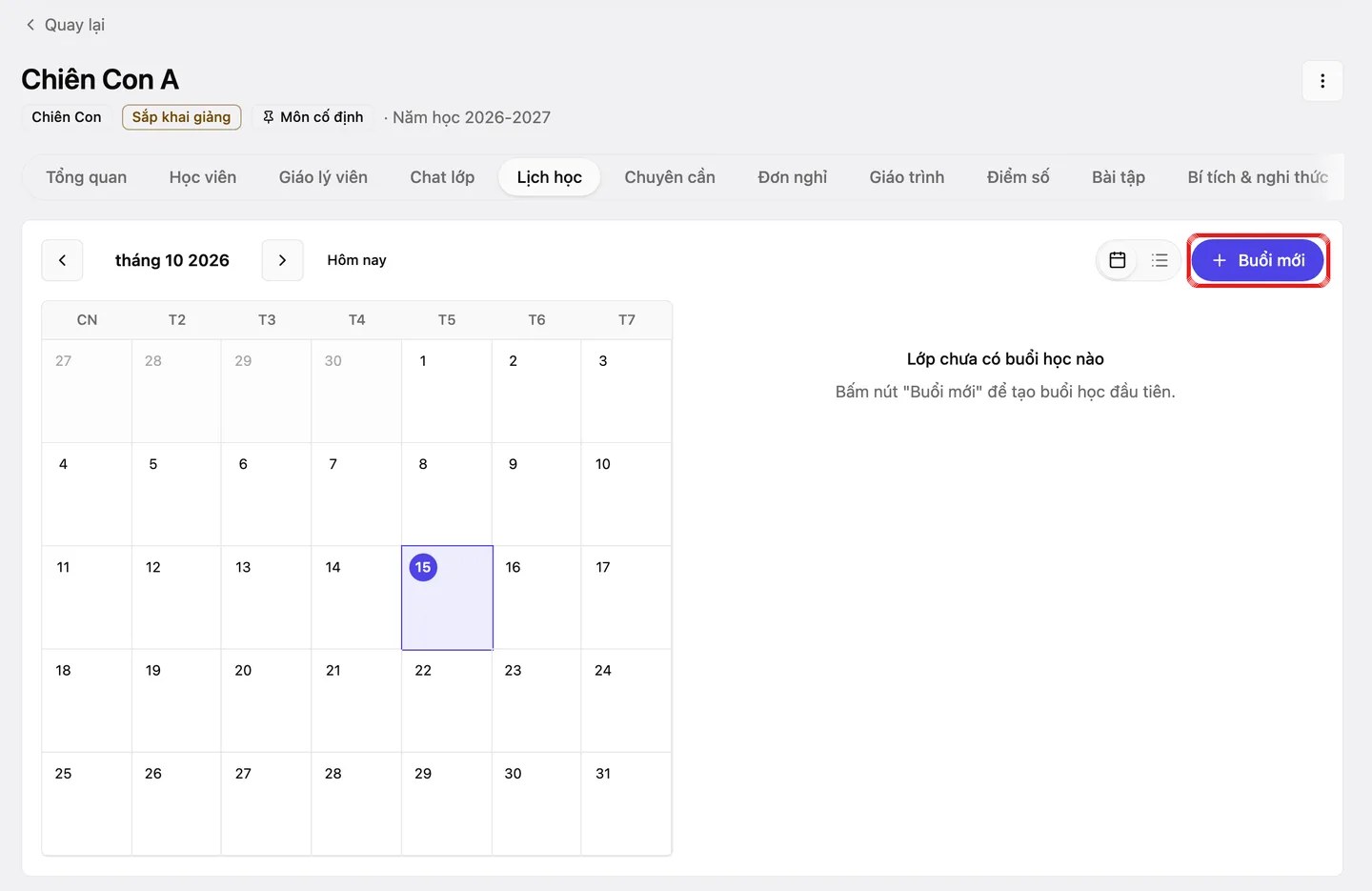
Task: Select day 19 in the calendar
Action: [176, 701]
